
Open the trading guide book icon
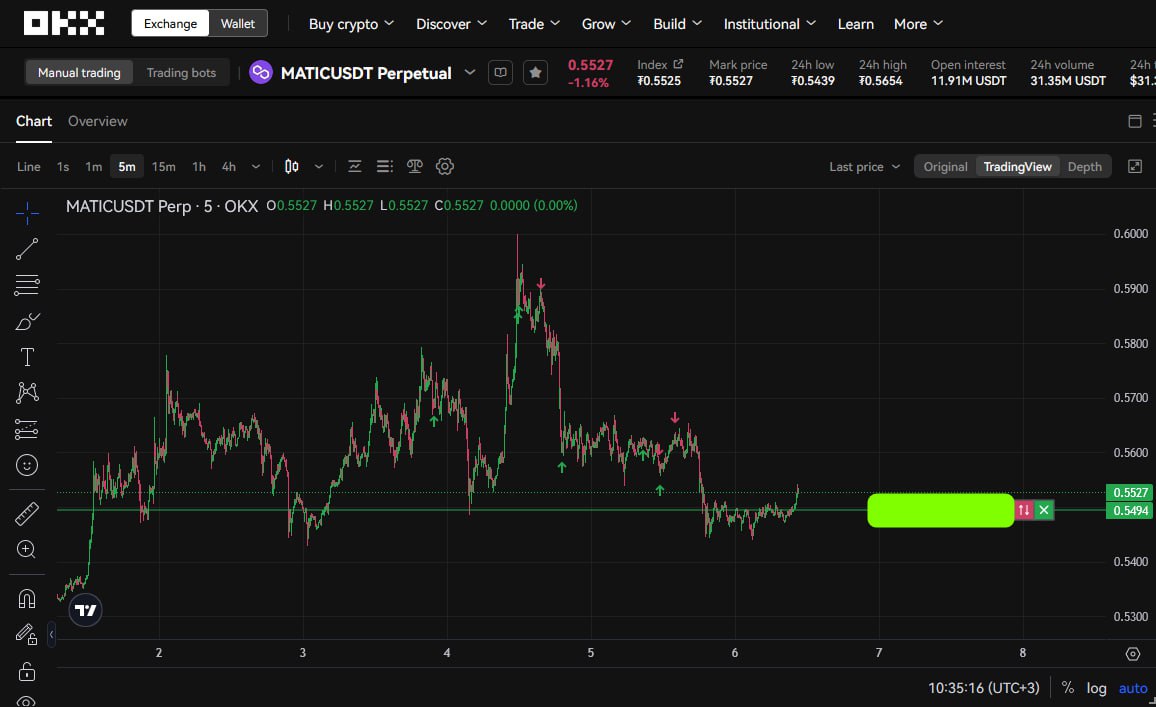tap(500, 72)
